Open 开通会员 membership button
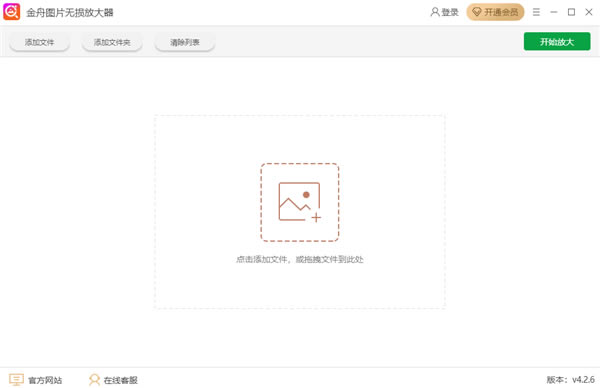The image size is (600, 388). pos(495,12)
